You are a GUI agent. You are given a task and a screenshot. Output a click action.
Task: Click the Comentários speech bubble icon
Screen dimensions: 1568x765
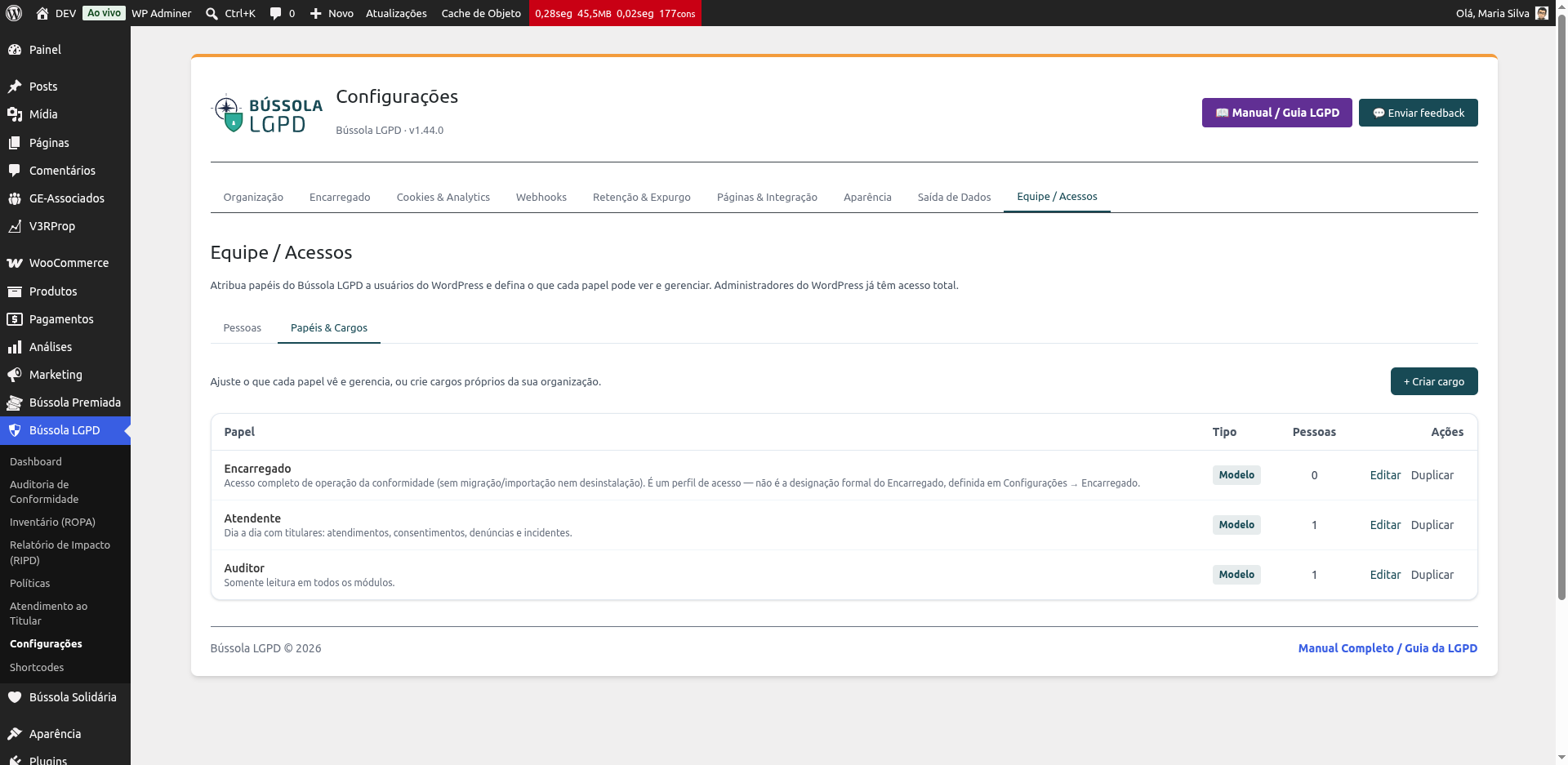(x=15, y=171)
